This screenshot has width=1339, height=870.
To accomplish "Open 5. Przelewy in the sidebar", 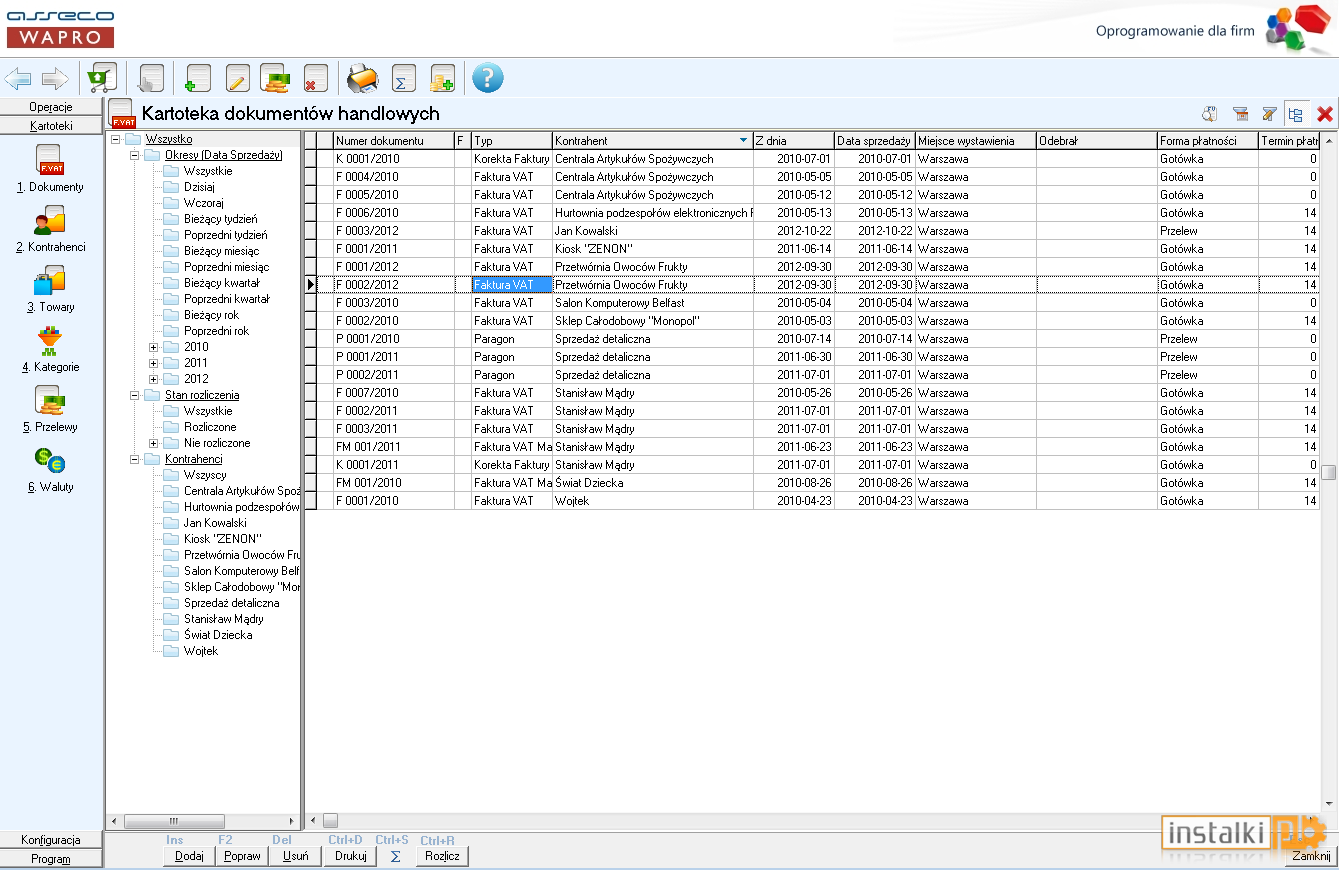I will tap(50, 409).
